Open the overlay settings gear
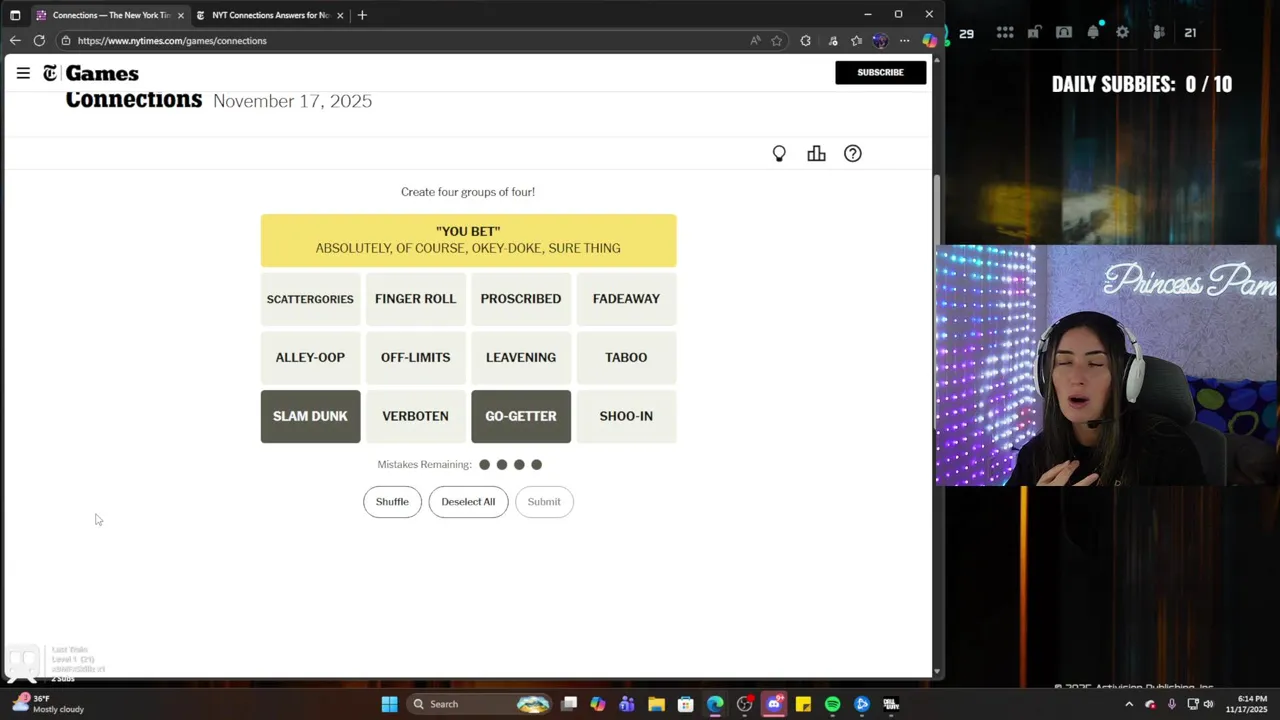1280x720 pixels. click(1123, 33)
